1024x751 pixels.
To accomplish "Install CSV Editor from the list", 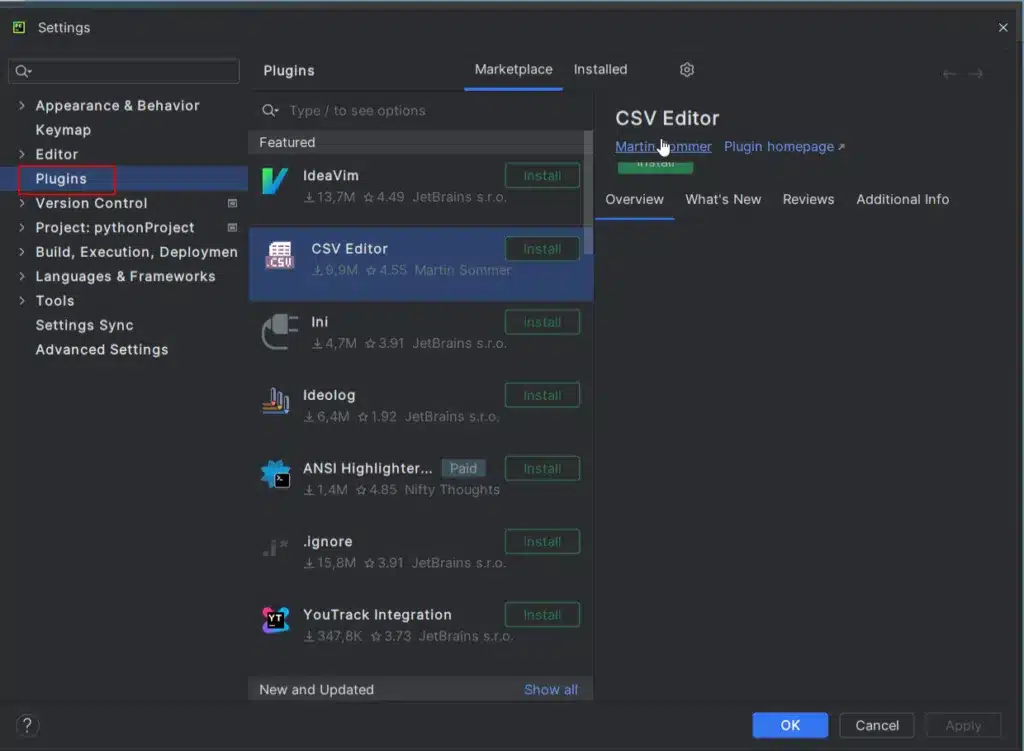I will [x=542, y=249].
